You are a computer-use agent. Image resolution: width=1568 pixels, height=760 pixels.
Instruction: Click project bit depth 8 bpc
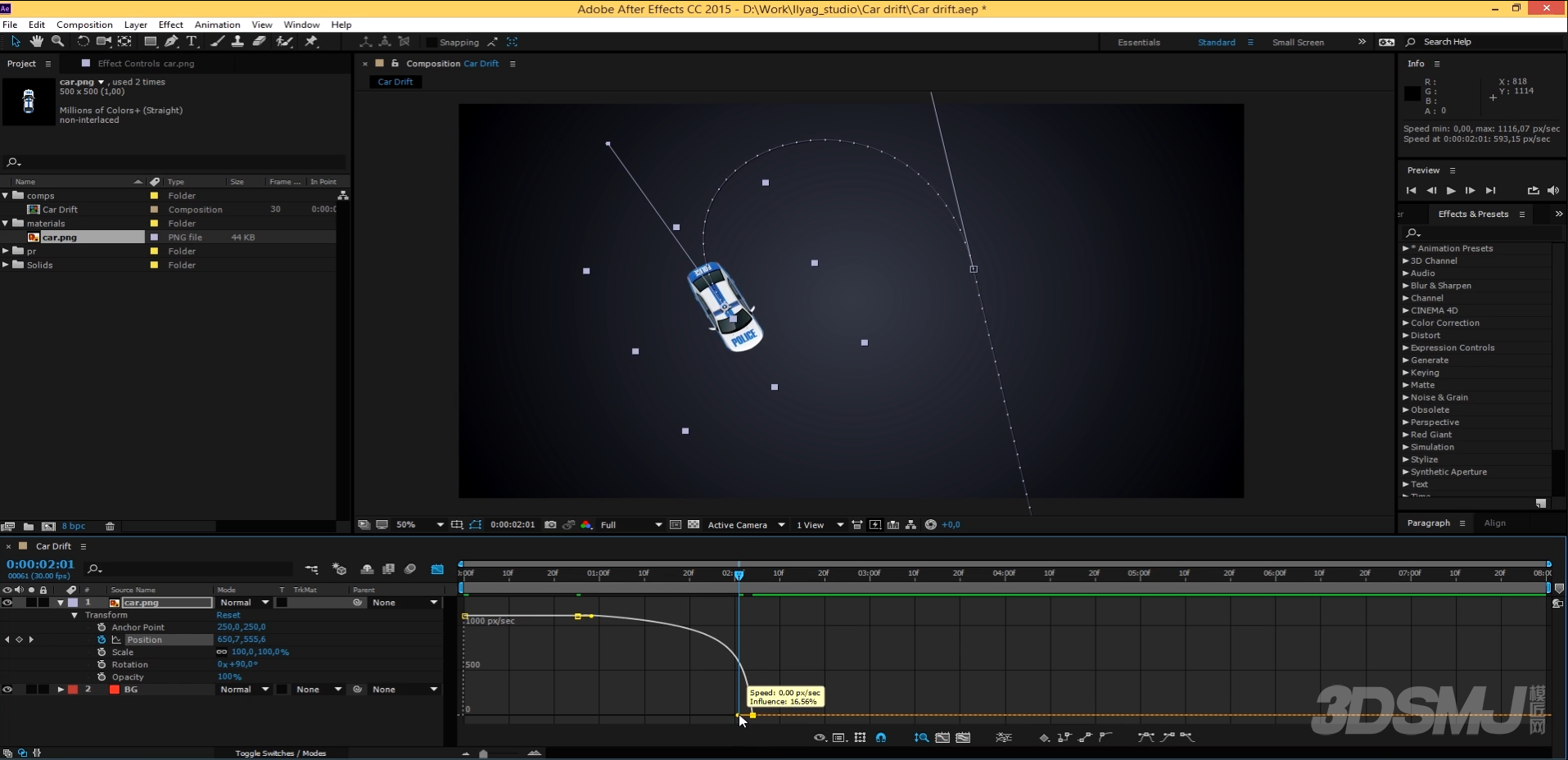tap(74, 527)
